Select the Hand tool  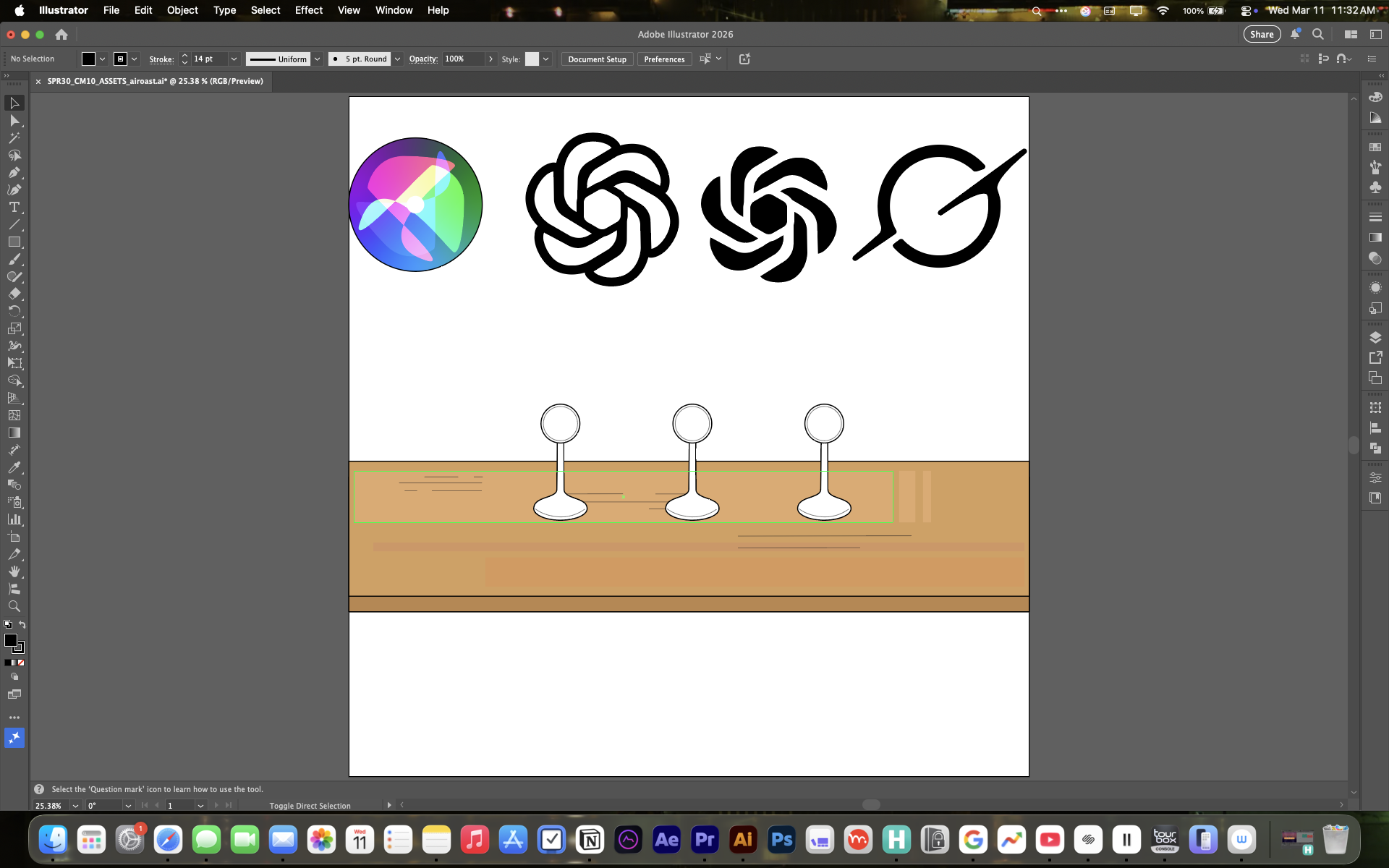(x=14, y=571)
